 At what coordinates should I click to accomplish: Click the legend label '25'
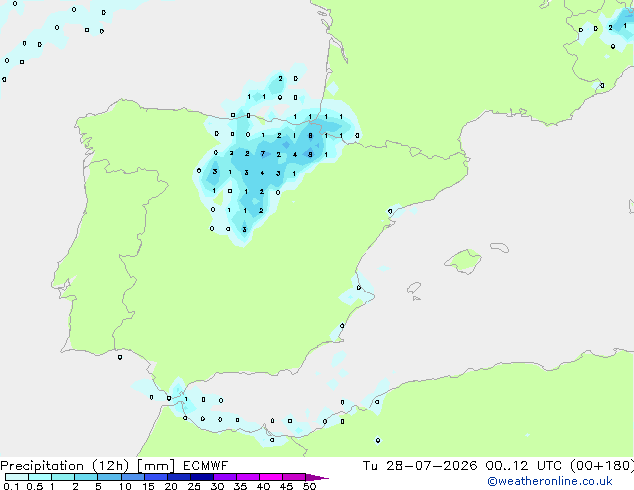point(194,486)
